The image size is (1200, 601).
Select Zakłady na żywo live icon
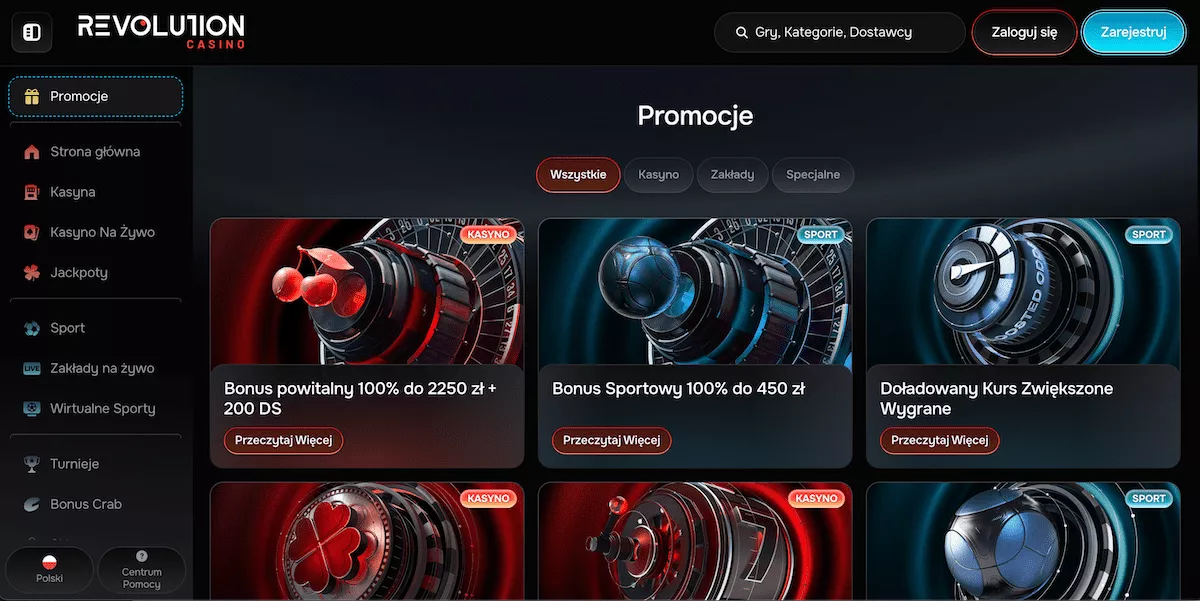point(32,368)
